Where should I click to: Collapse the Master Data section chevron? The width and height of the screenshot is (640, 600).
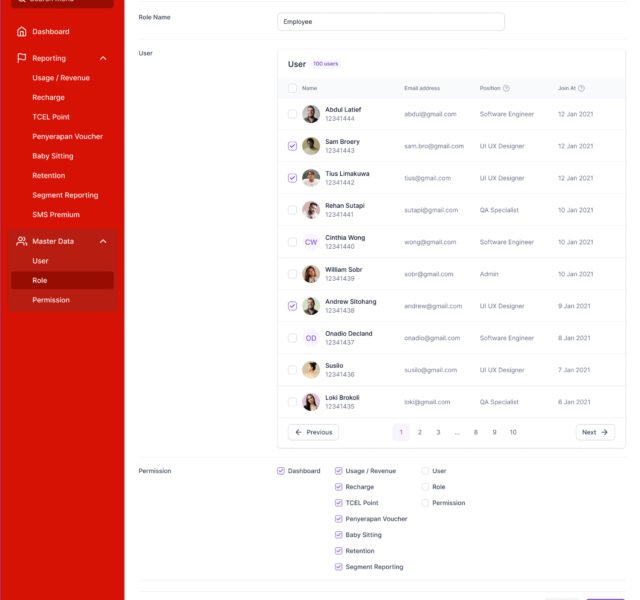(x=103, y=241)
